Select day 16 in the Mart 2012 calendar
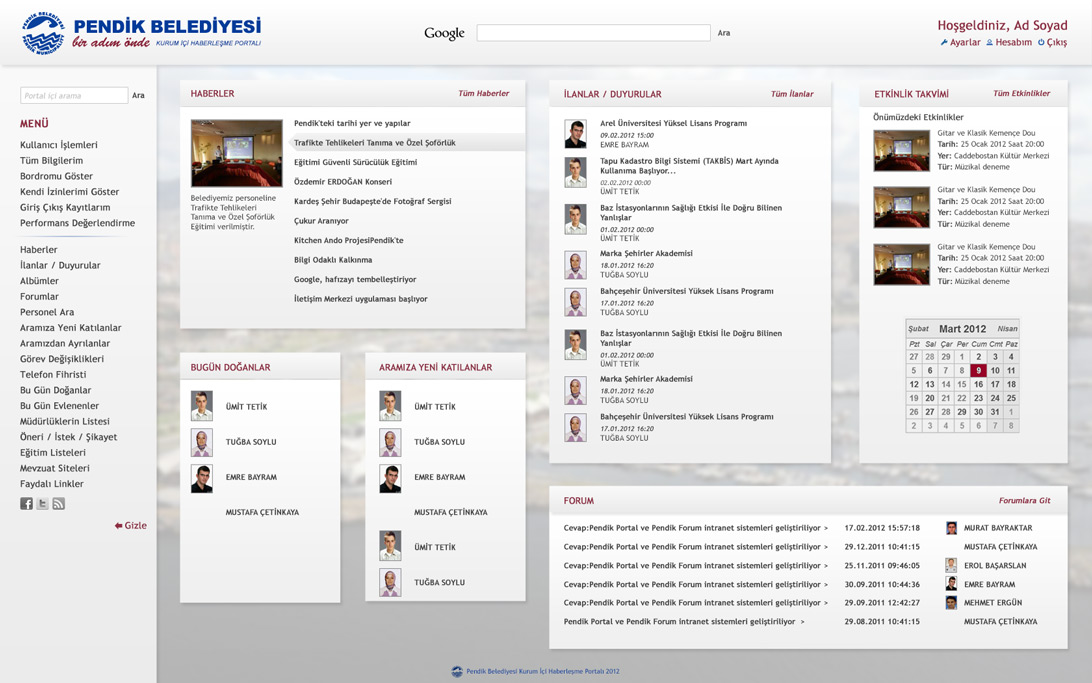The image size is (1092, 683). (978, 384)
